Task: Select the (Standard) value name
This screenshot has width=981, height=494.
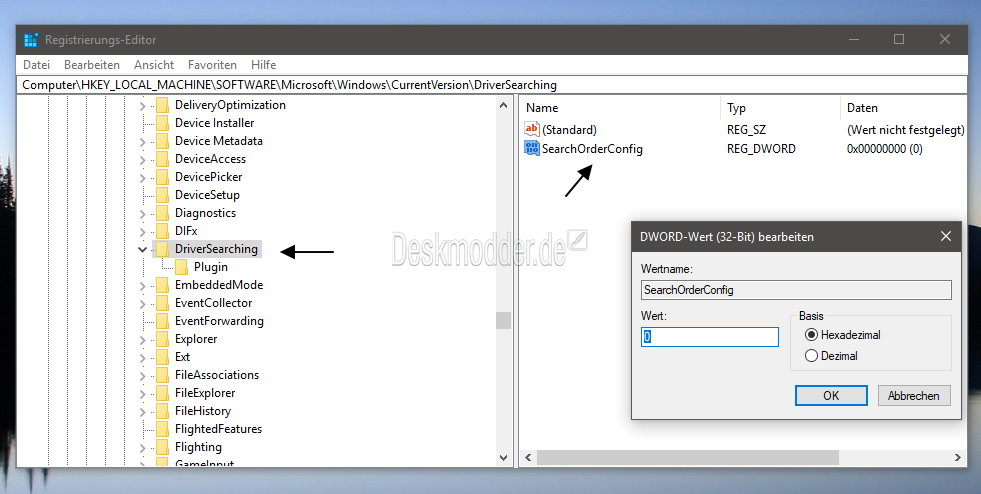Action: (x=569, y=130)
